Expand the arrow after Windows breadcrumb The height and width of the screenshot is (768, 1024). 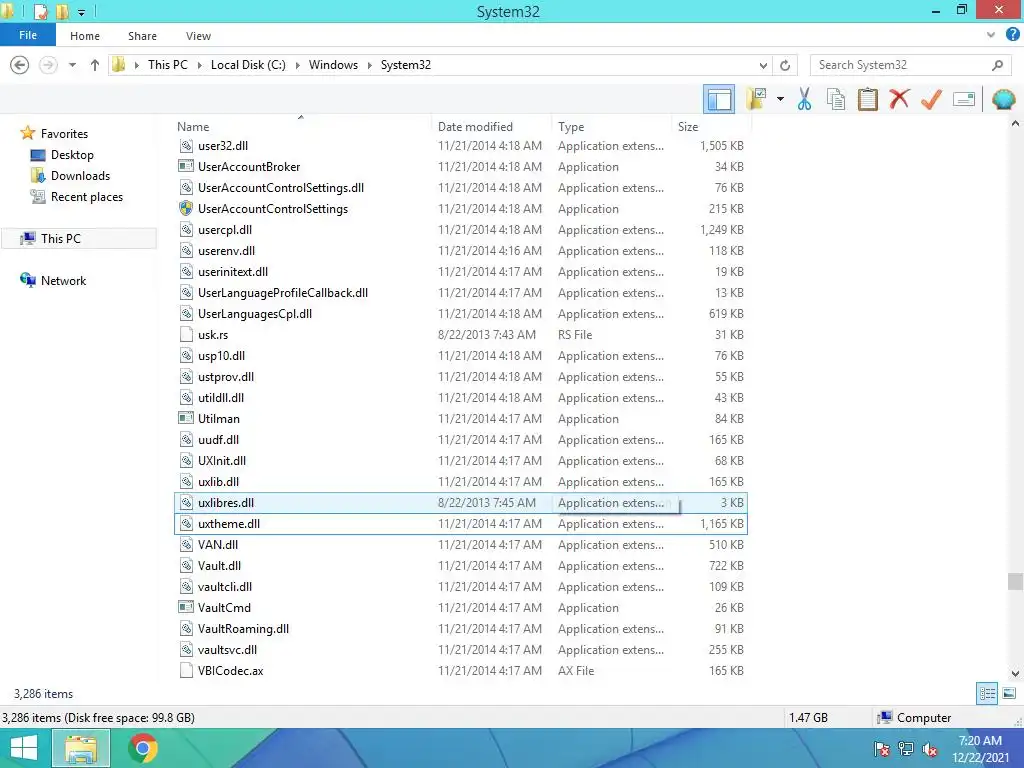(x=370, y=65)
